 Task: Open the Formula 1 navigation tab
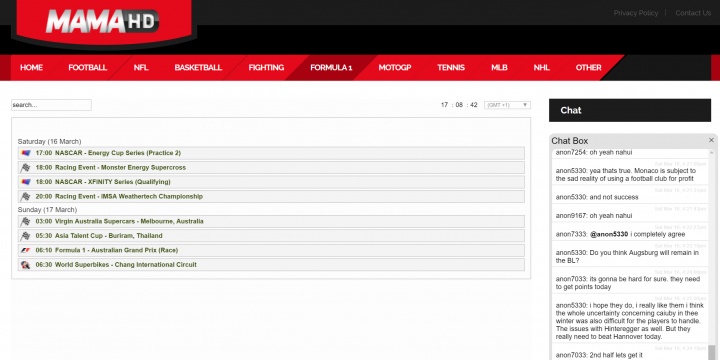click(x=331, y=68)
